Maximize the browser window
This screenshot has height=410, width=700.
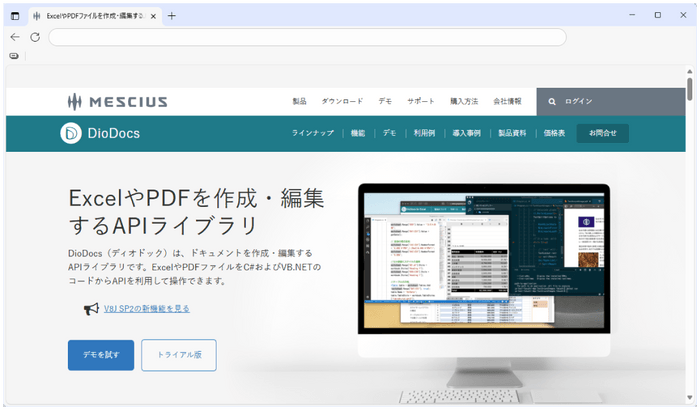coord(658,15)
